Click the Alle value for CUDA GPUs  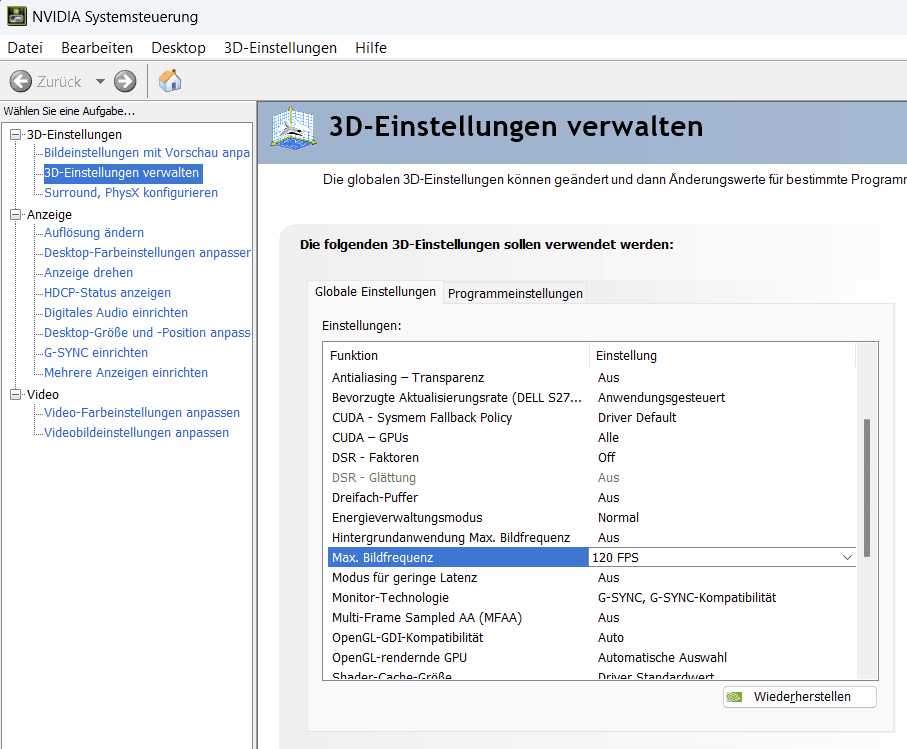(609, 438)
